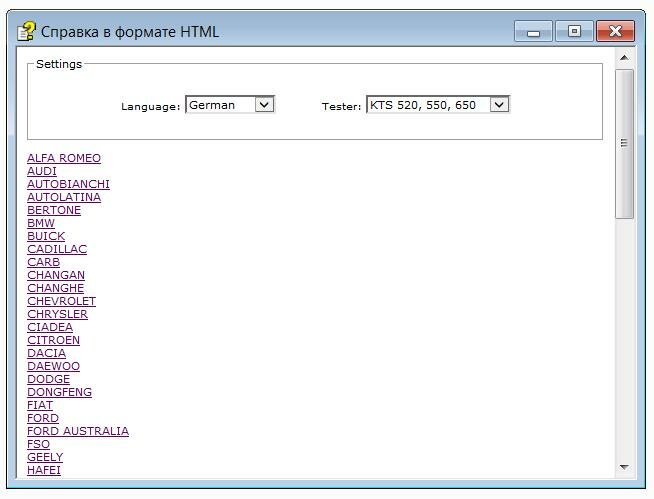
Task: Open the AUDI link
Action: coord(42,171)
